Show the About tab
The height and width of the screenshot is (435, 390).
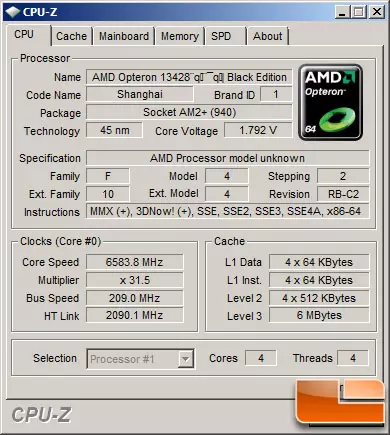pos(268,36)
